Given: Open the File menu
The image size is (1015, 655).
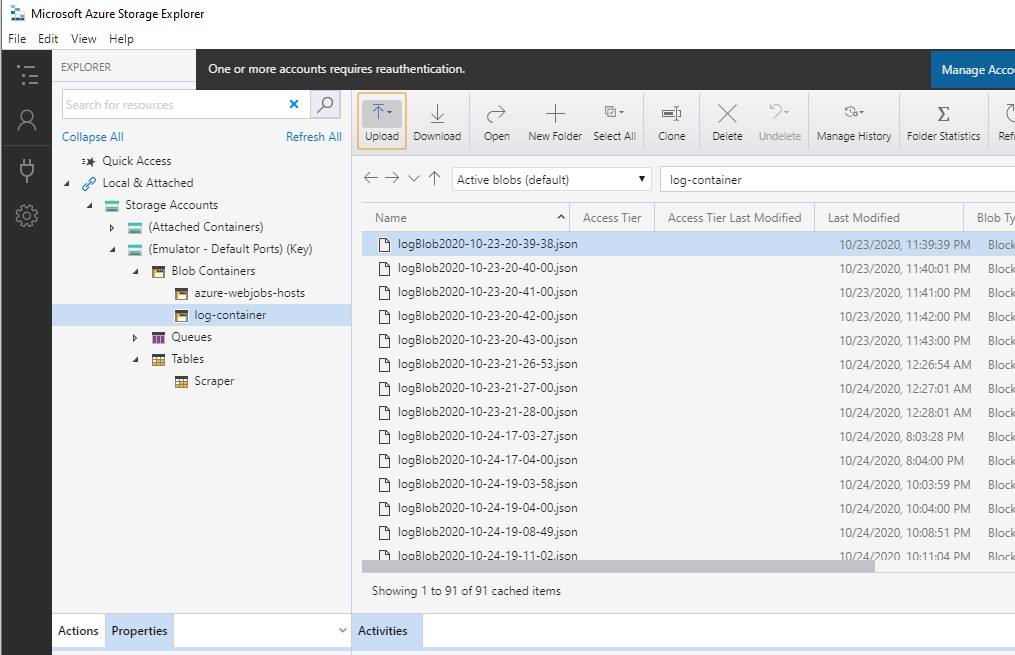Looking at the screenshot, I should click(17, 39).
